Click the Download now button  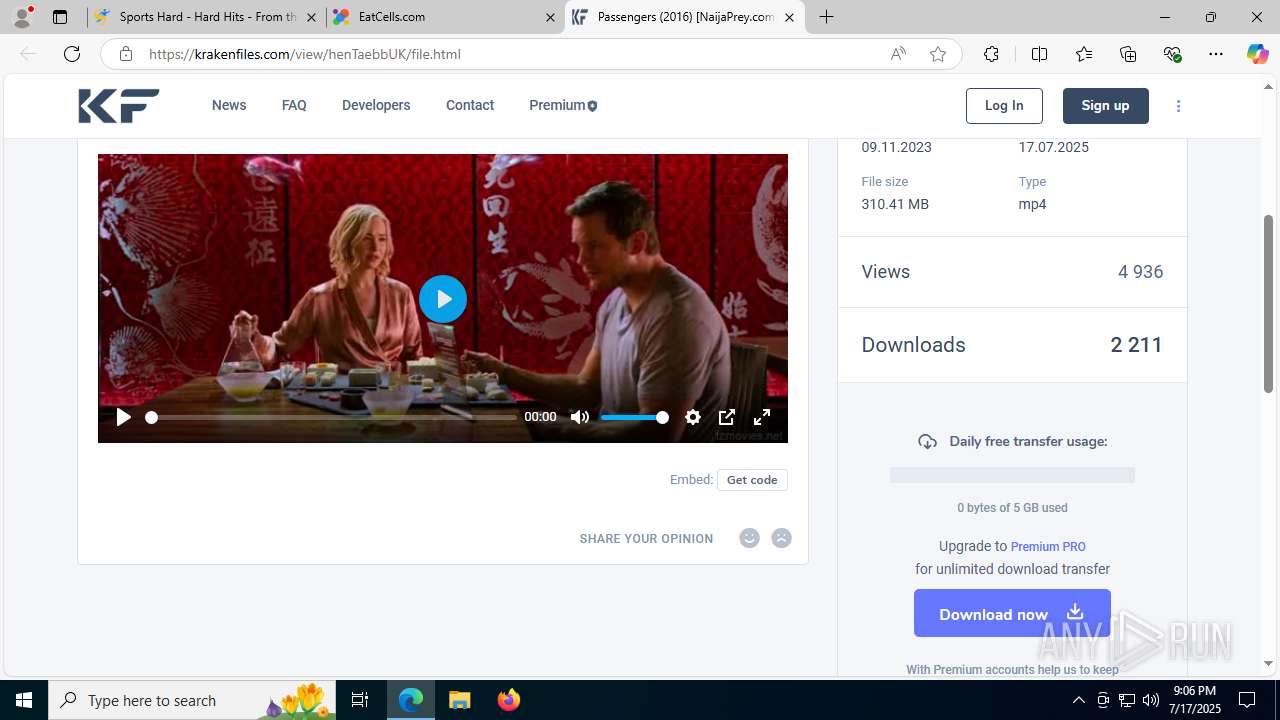[1012, 613]
